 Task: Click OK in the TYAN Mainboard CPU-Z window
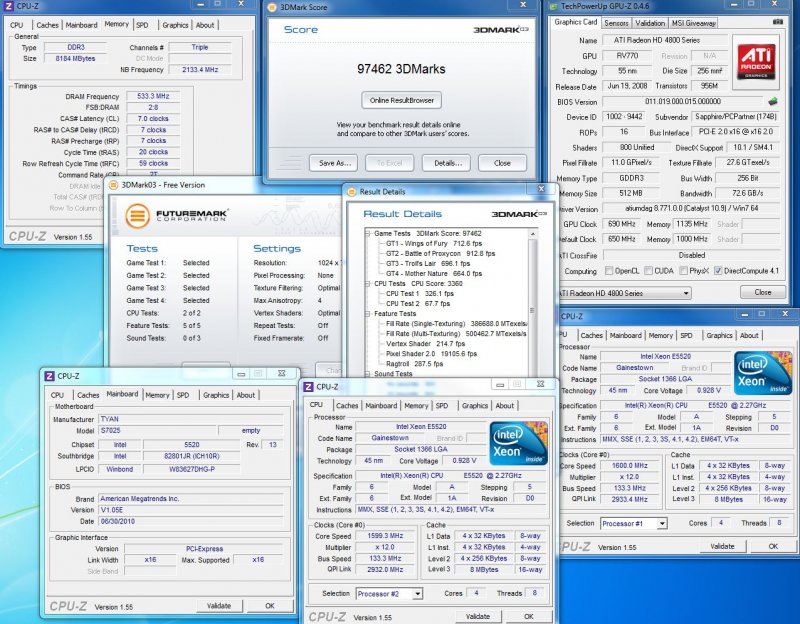(x=270, y=606)
